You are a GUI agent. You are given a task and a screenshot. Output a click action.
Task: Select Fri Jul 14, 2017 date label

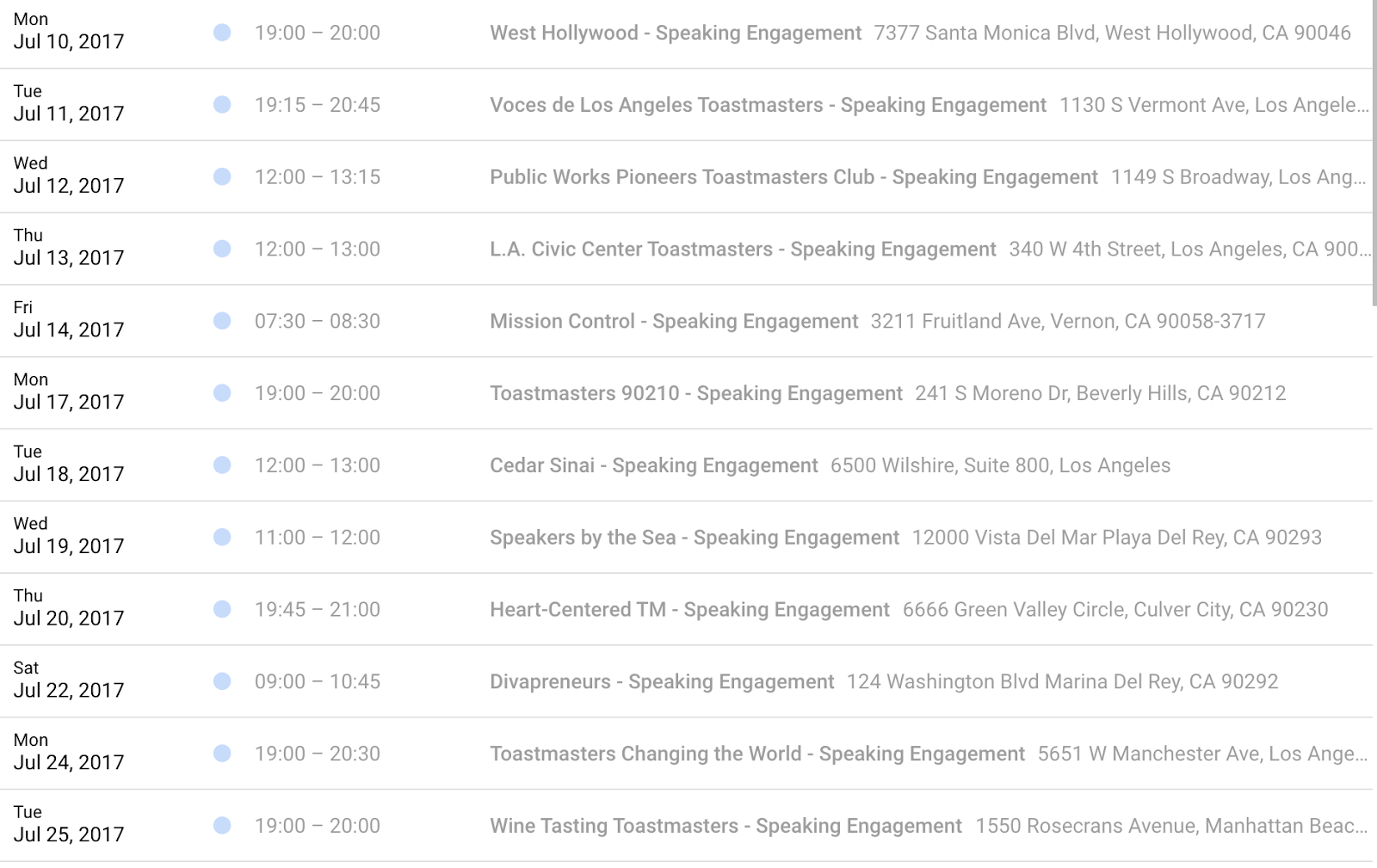[x=69, y=319]
